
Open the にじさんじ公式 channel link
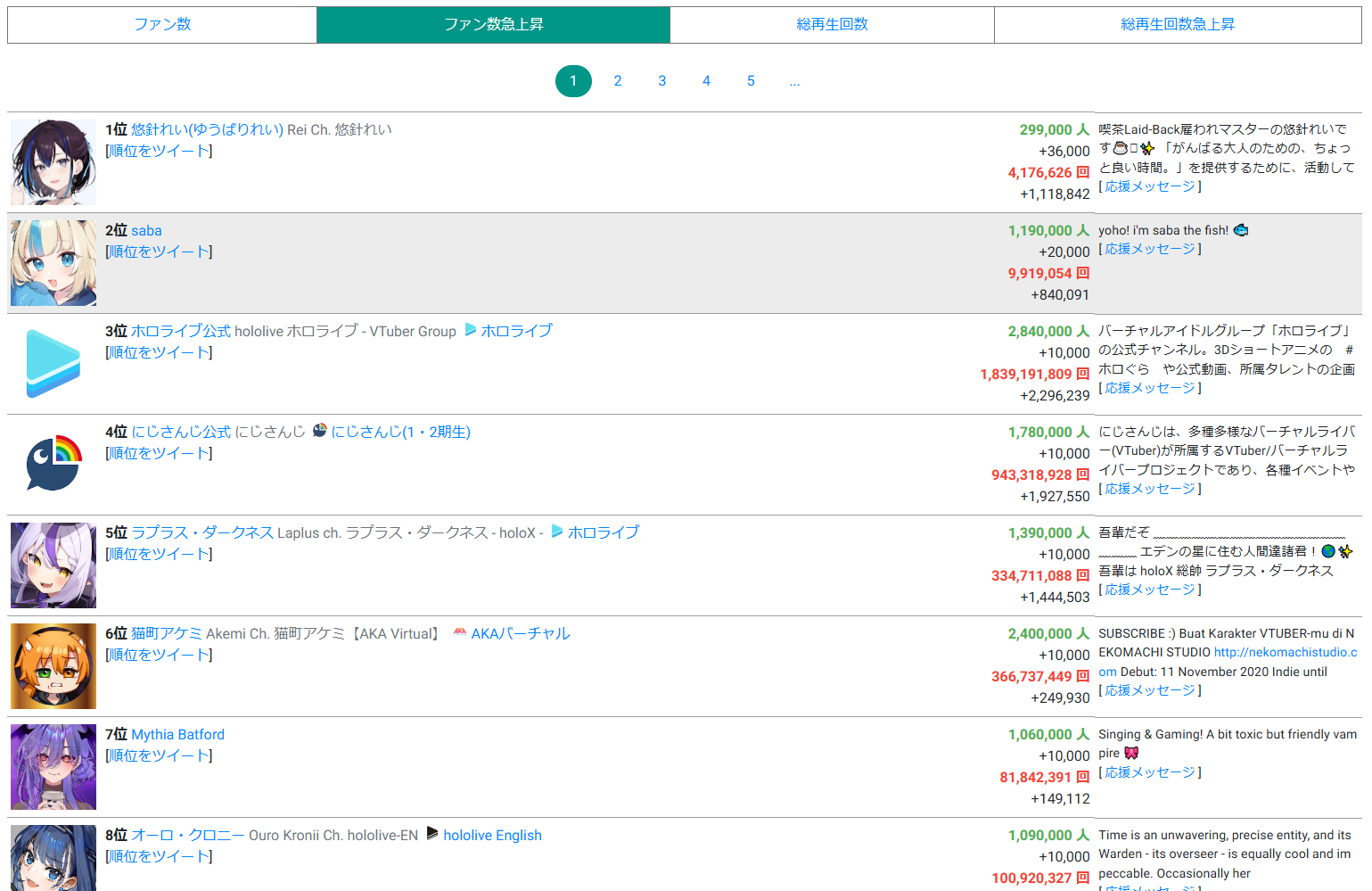[181, 432]
